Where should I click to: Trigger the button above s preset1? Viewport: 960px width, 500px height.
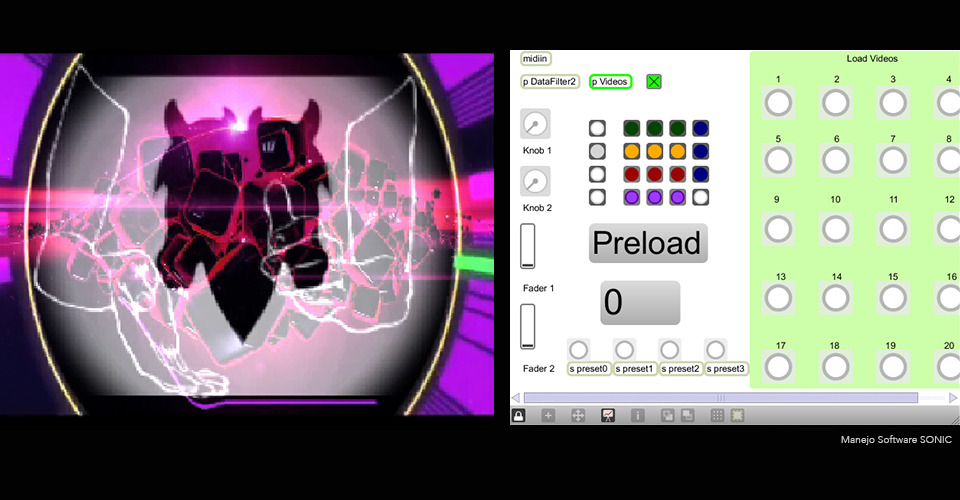point(624,349)
